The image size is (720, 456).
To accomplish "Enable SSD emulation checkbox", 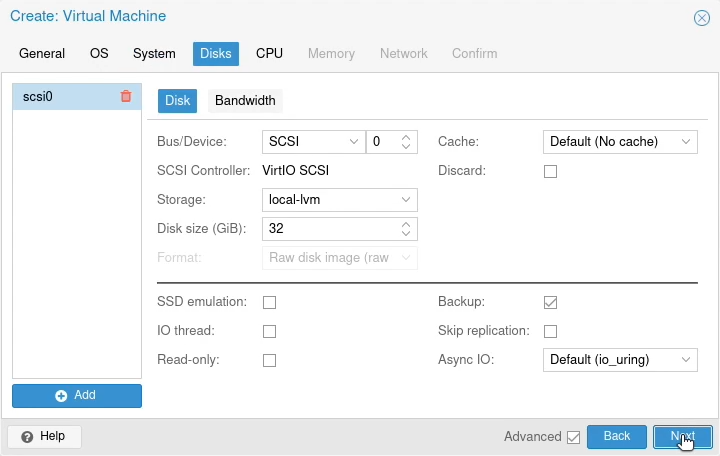I will click(269, 302).
